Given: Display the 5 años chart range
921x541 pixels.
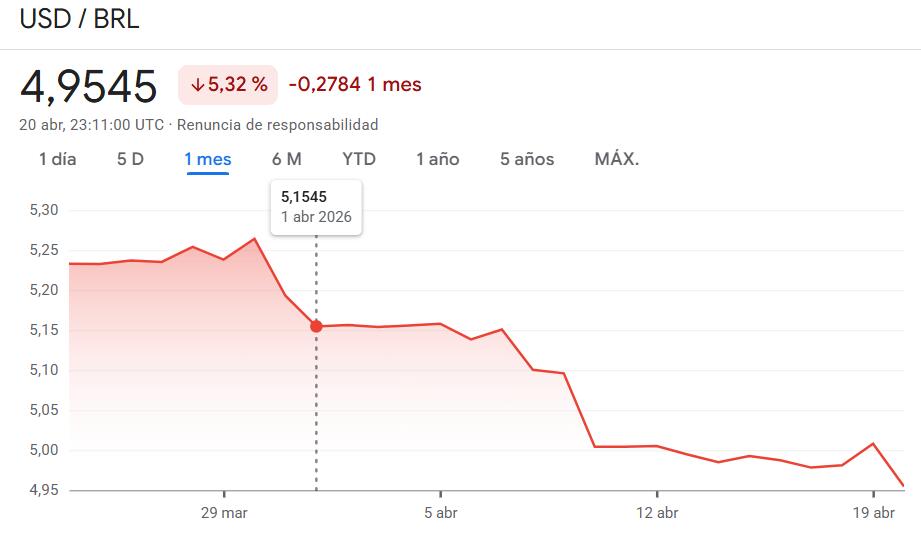Looking at the screenshot, I should pos(527,159).
